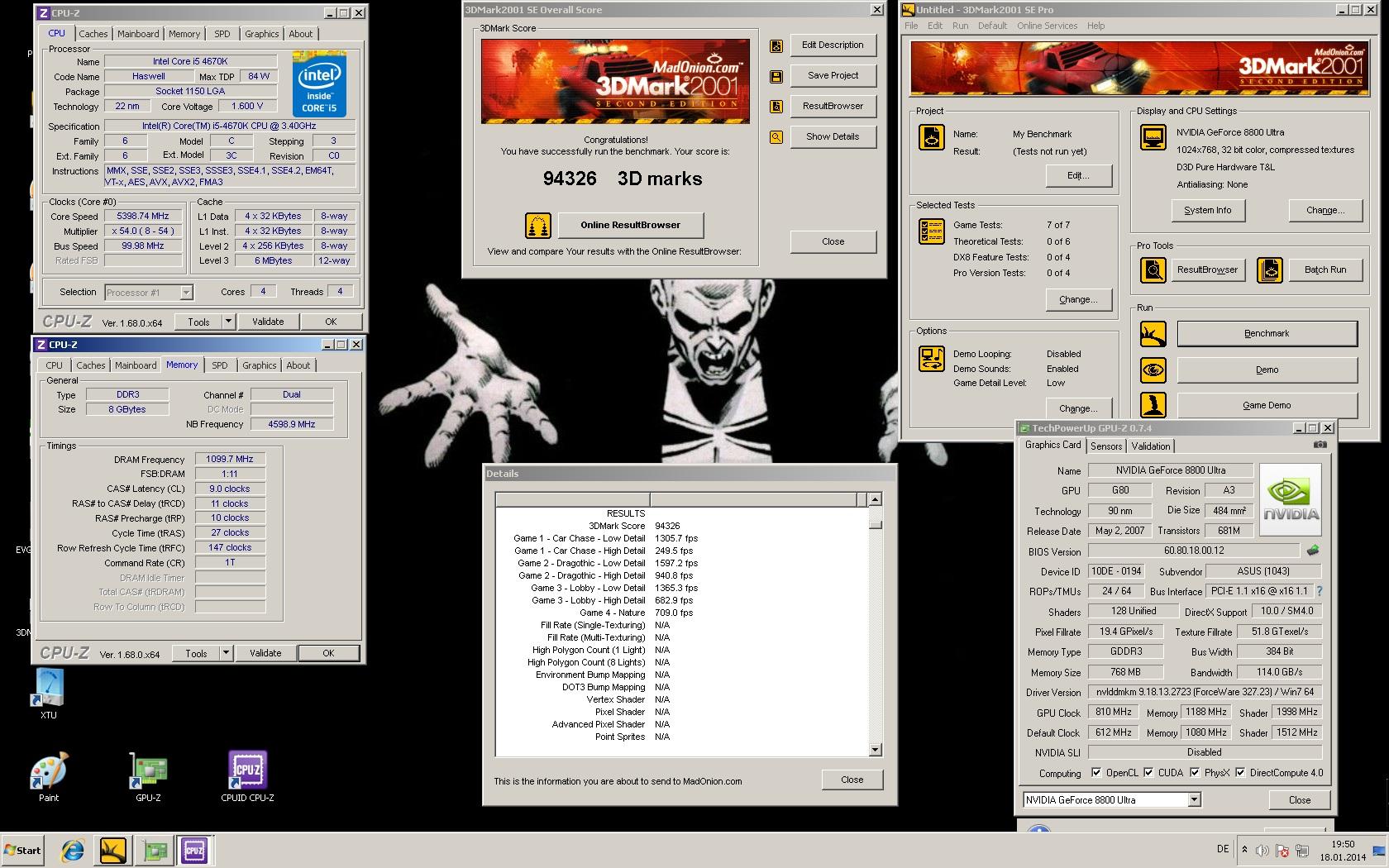Screen dimensions: 1389x868
Task: Click Validate button in top CPU-Z
Action: point(268,322)
